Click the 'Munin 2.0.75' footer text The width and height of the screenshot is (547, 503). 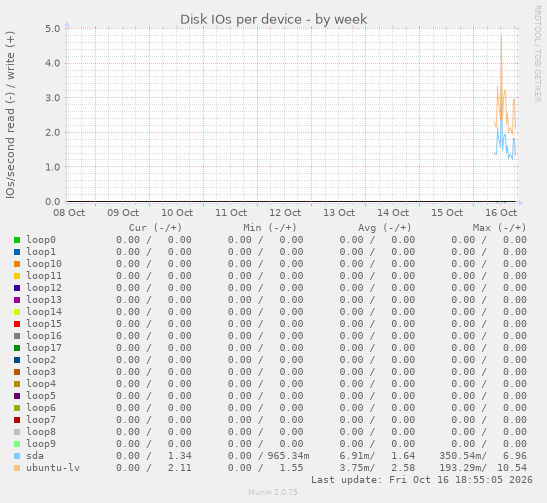click(x=273, y=492)
